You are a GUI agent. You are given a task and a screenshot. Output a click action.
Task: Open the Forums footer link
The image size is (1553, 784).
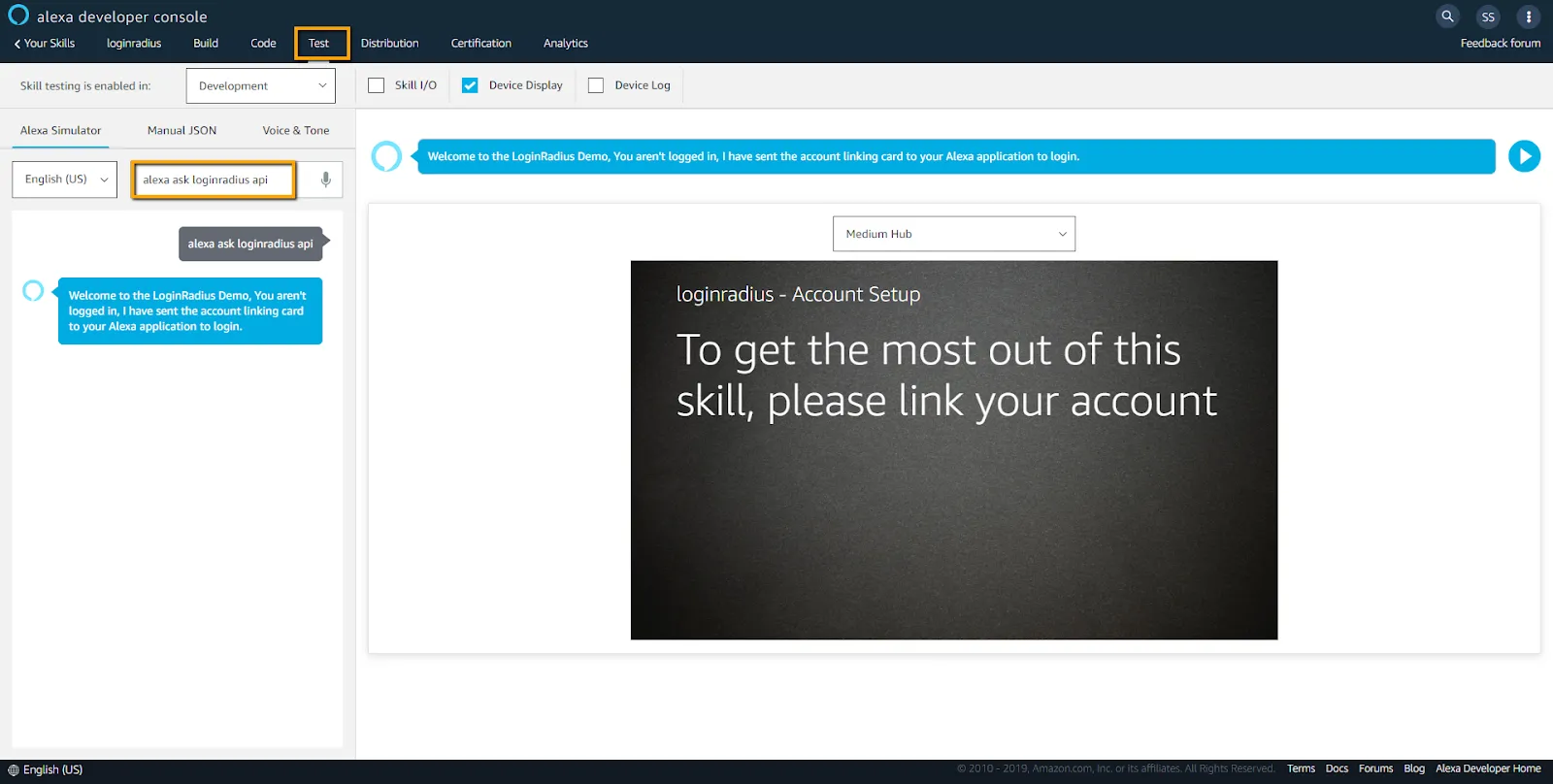tap(1376, 768)
